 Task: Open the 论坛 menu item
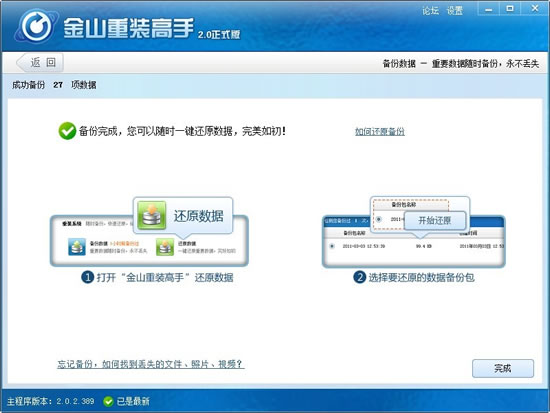[x=430, y=11]
